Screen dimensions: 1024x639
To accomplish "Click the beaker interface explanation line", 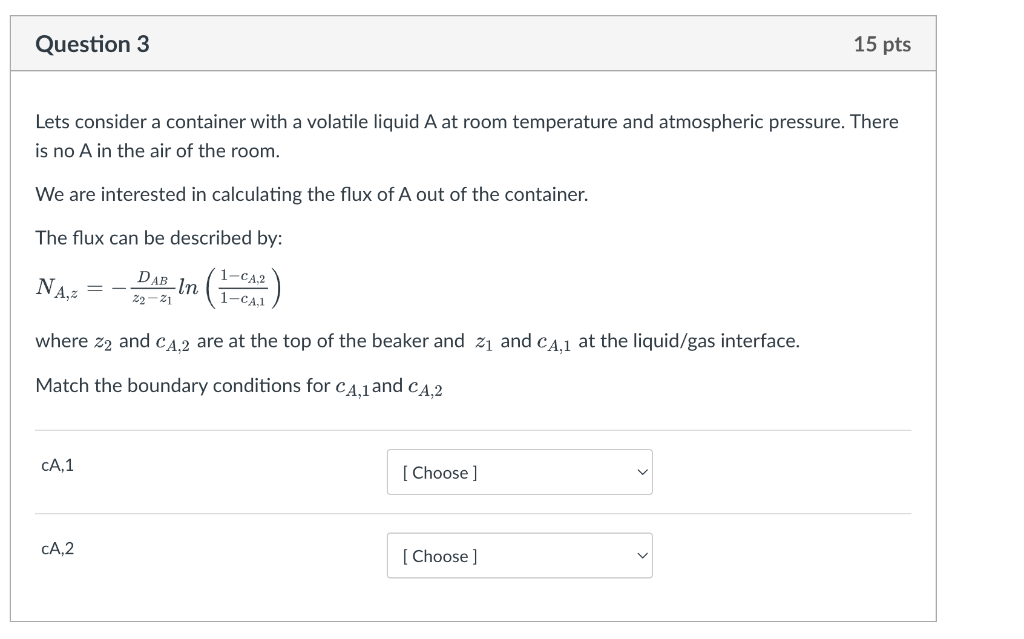I will pyautogui.click(x=416, y=340).
